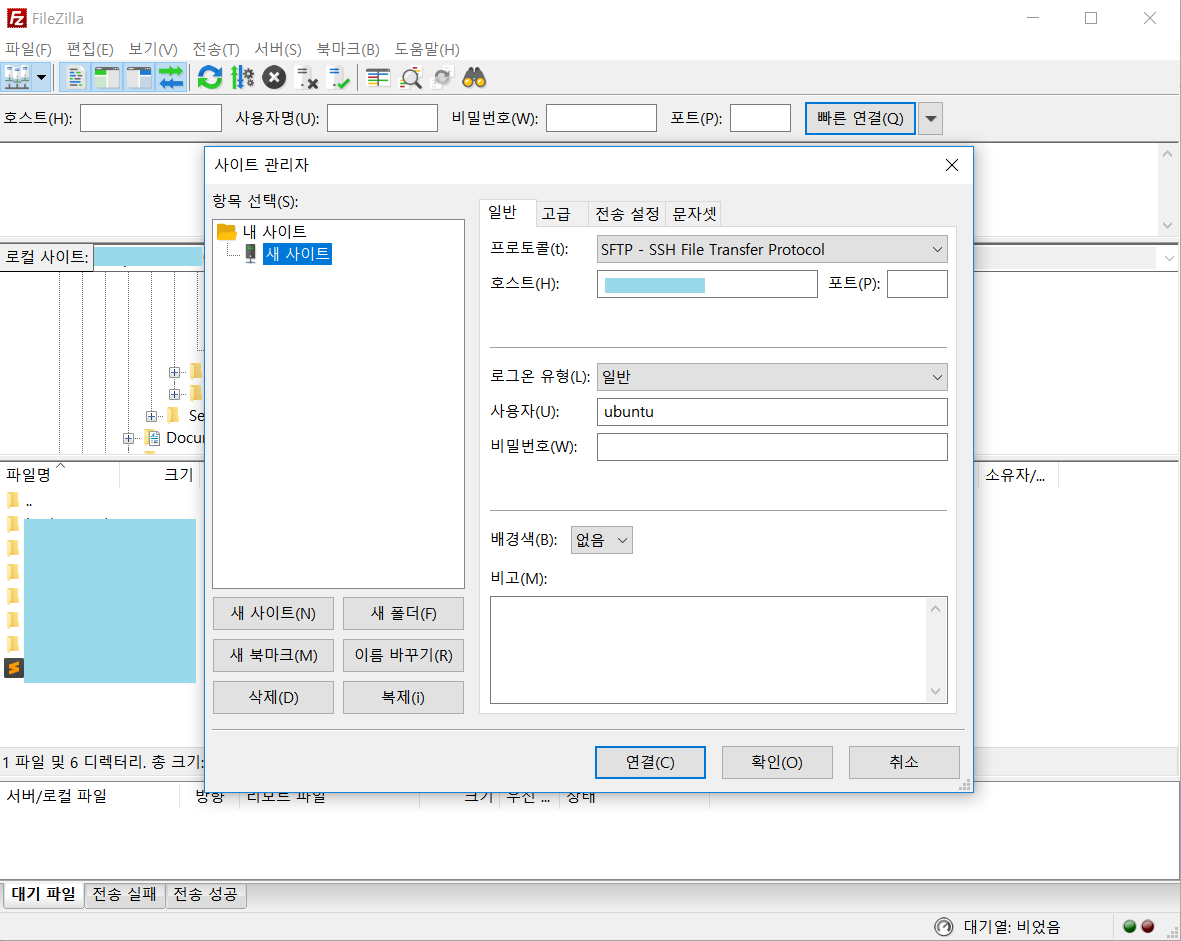The image size is (1181, 941).
Task: Select the '새 사이트' entry
Action: [x=297, y=254]
